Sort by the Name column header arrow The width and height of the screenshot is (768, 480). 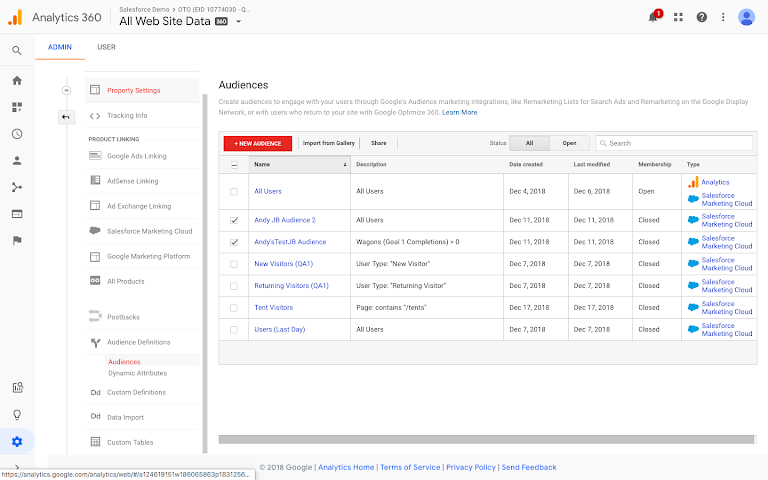point(345,165)
